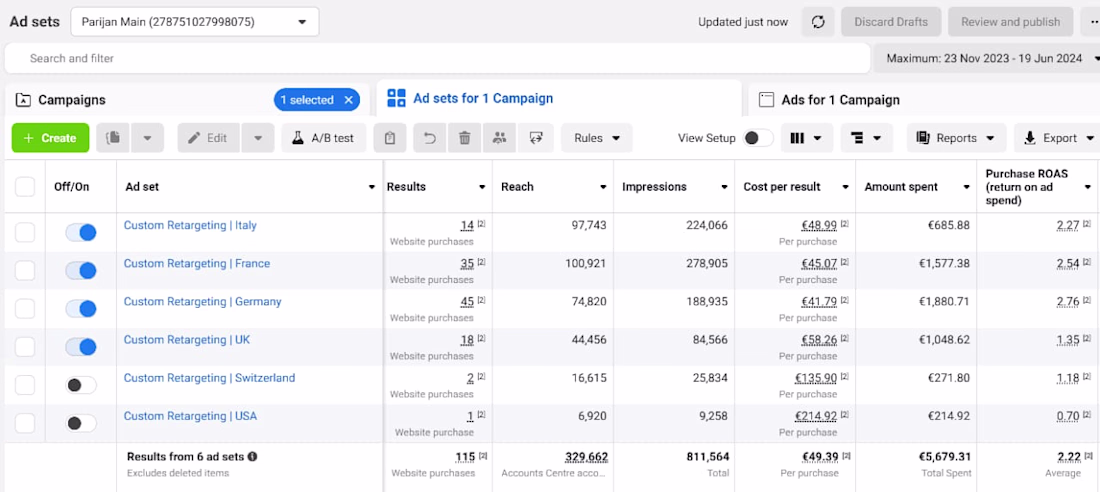
Task: Toggle off Custom Retargeting Germany ad set
Action: click(81, 308)
